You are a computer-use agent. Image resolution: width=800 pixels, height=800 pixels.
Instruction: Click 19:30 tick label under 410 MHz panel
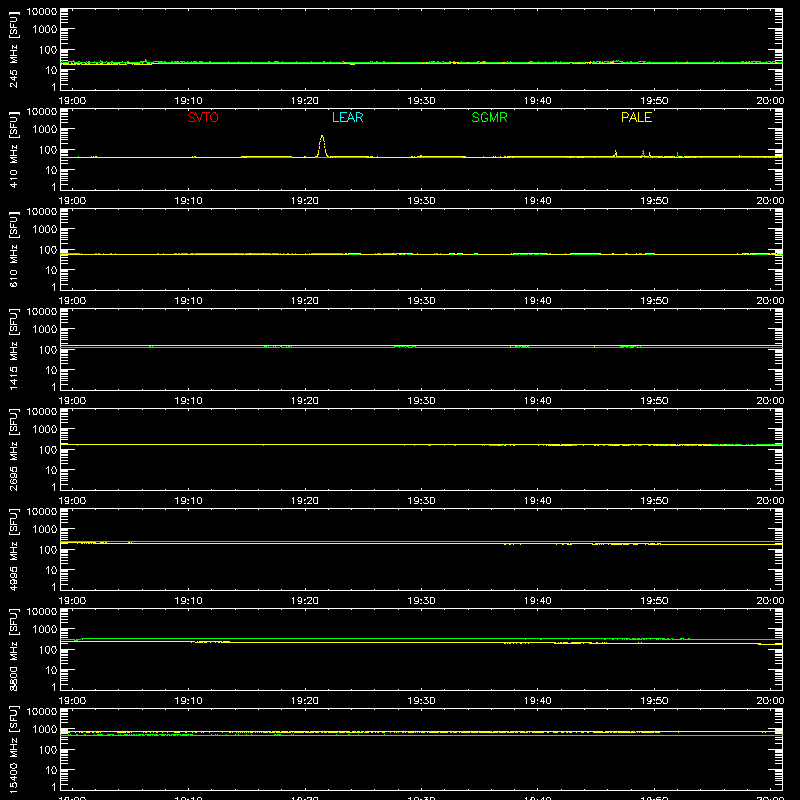tap(421, 201)
